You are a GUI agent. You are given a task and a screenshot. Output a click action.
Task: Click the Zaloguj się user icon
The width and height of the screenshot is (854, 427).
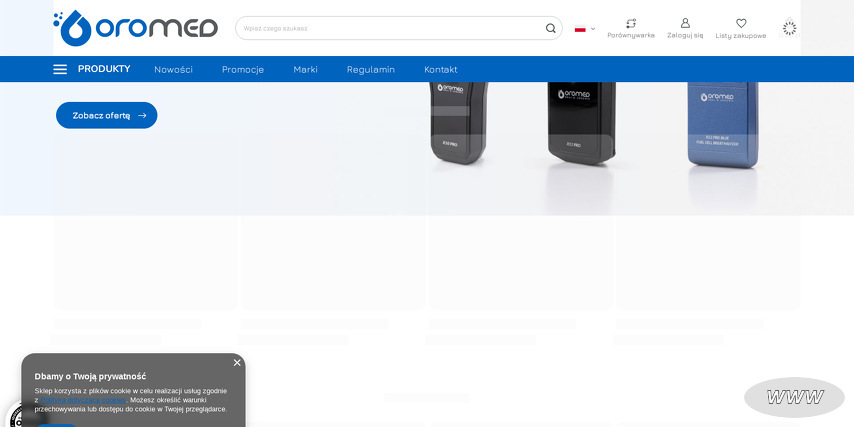(x=685, y=23)
